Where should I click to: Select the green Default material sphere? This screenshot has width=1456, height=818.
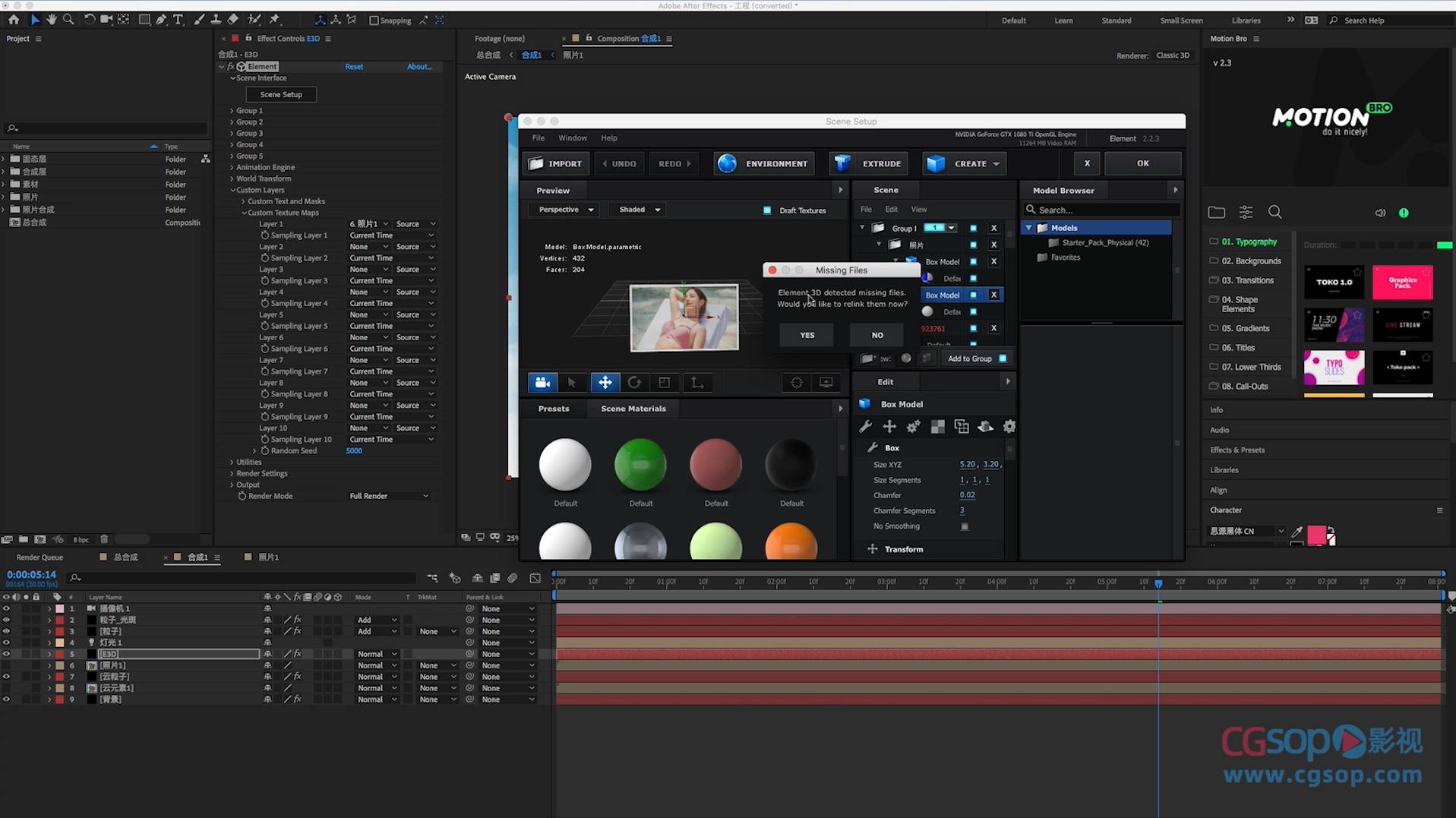point(640,465)
